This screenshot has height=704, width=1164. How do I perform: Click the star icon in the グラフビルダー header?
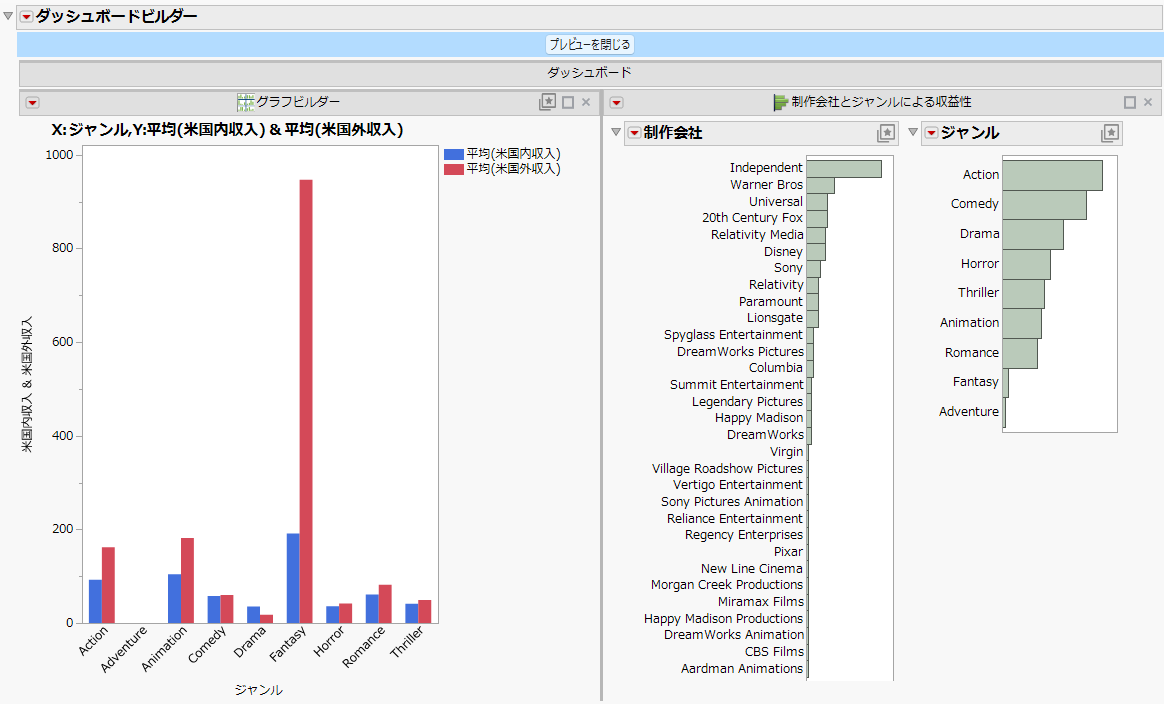coord(547,102)
